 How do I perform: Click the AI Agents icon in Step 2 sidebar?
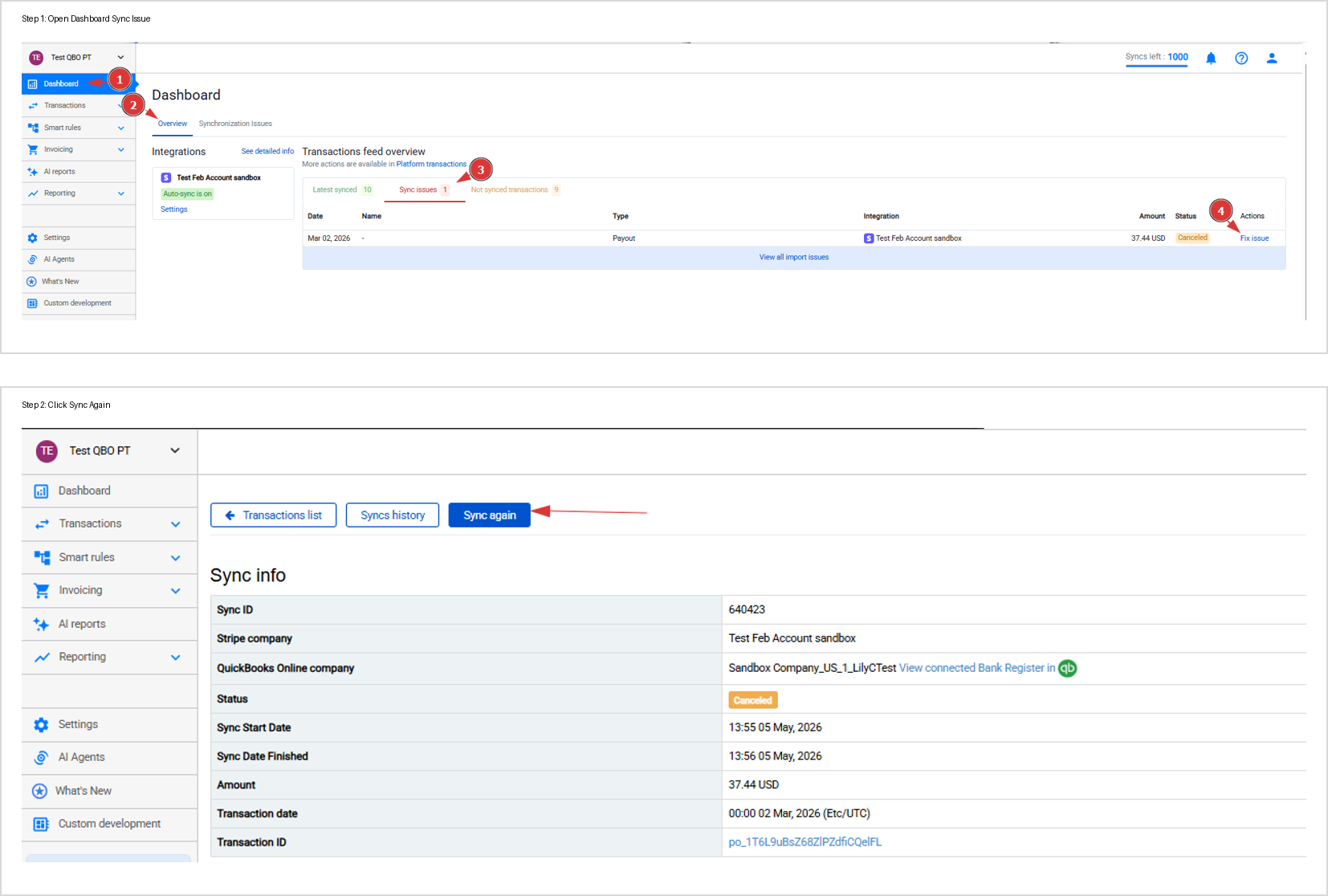[x=41, y=757]
